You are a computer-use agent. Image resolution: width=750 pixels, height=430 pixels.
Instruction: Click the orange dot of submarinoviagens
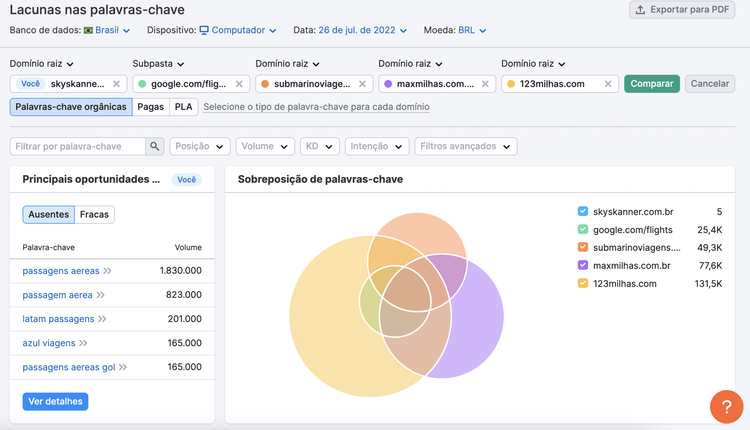coord(265,84)
